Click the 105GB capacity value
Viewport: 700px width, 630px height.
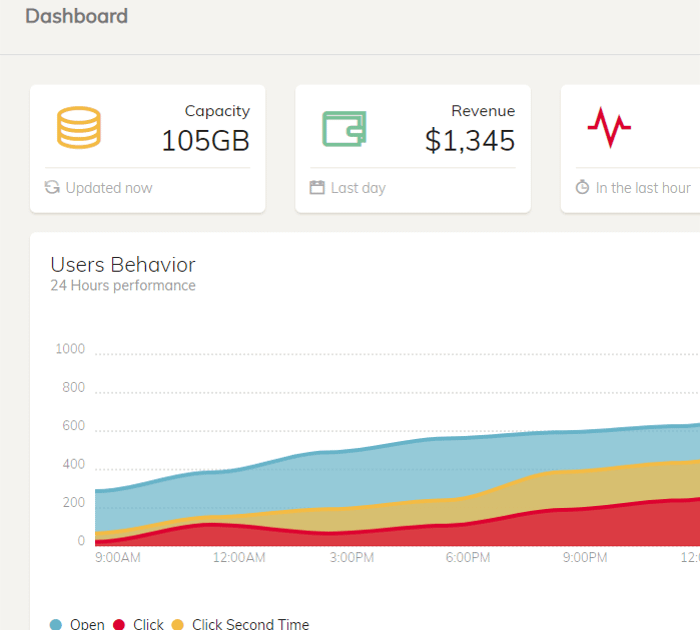coord(205,141)
